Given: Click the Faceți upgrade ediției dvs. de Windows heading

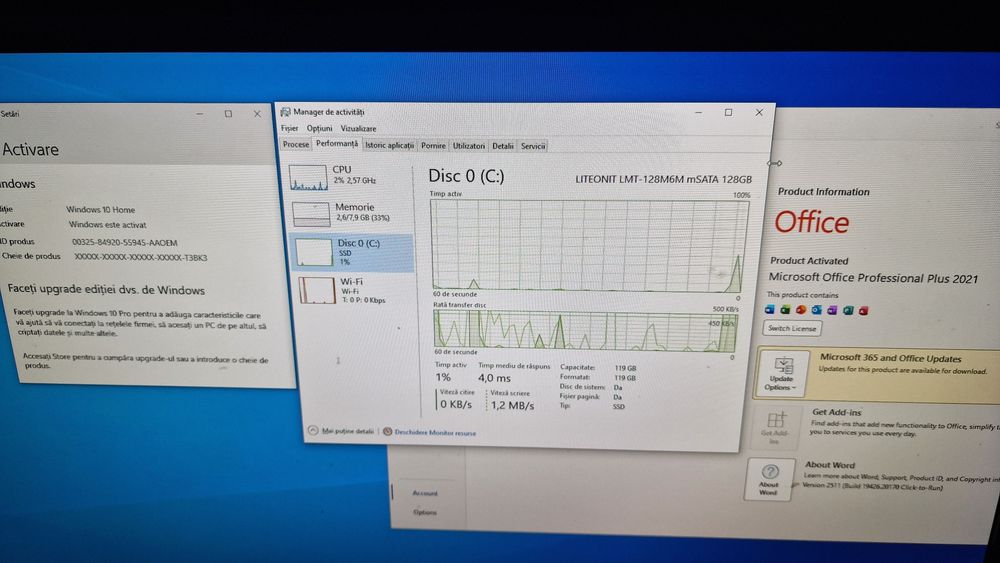Looking at the screenshot, I should tap(106, 289).
